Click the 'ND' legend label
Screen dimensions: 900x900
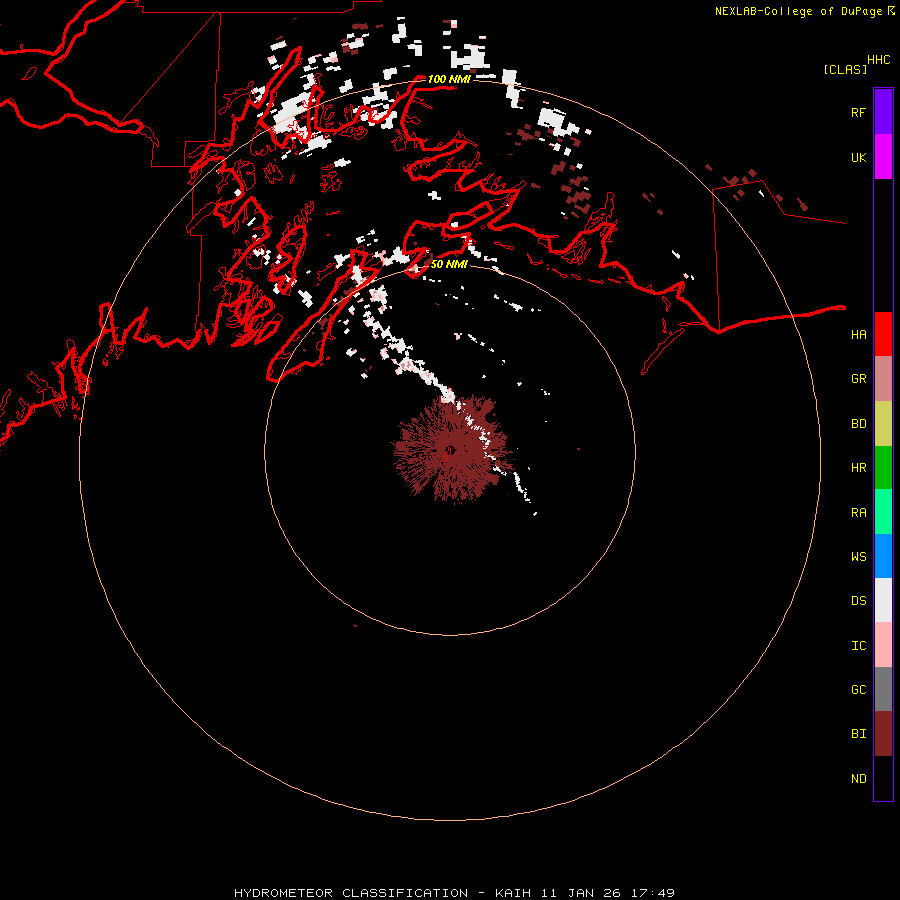(x=858, y=779)
